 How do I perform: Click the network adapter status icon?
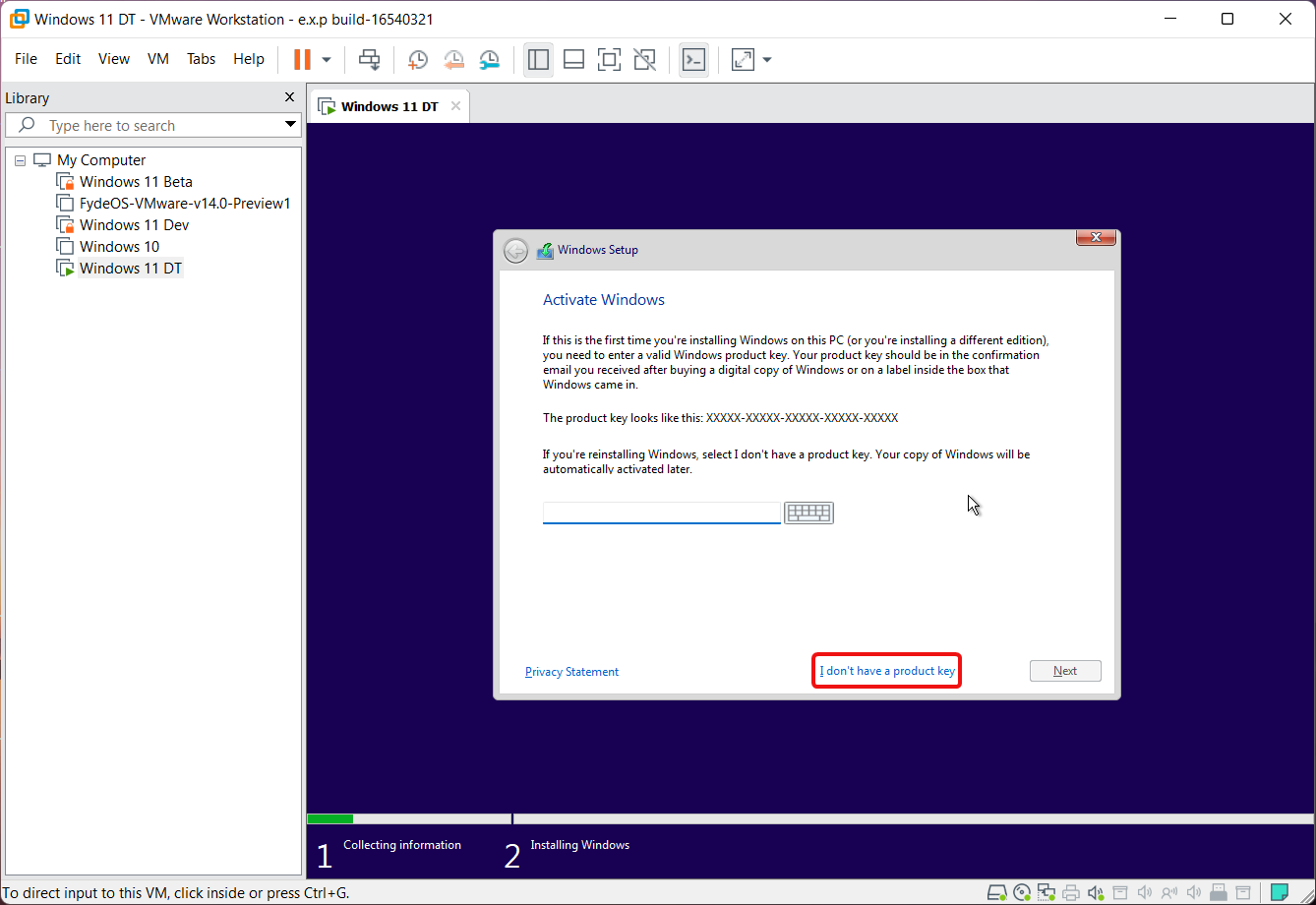pyautogui.click(x=1047, y=893)
